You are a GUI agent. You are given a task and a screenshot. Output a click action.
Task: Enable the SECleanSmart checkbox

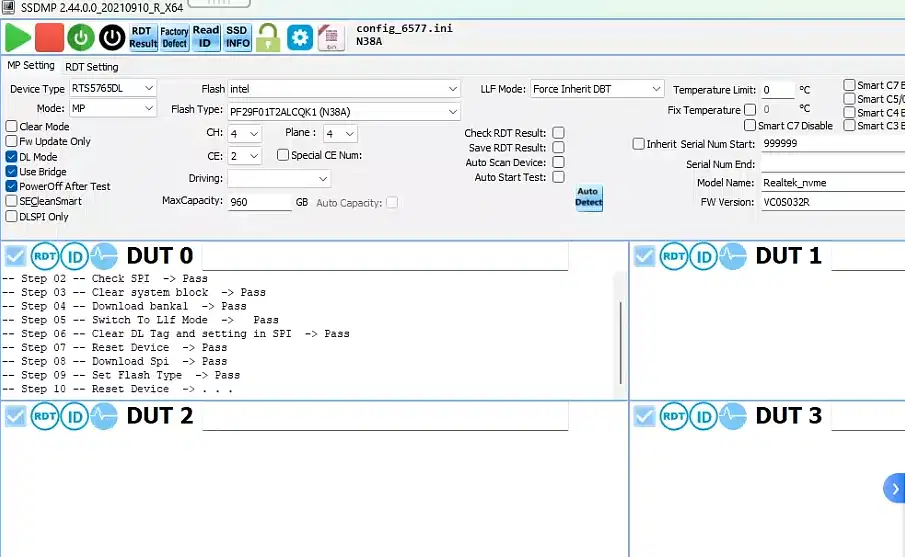pyautogui.click(x=11, y=201)
